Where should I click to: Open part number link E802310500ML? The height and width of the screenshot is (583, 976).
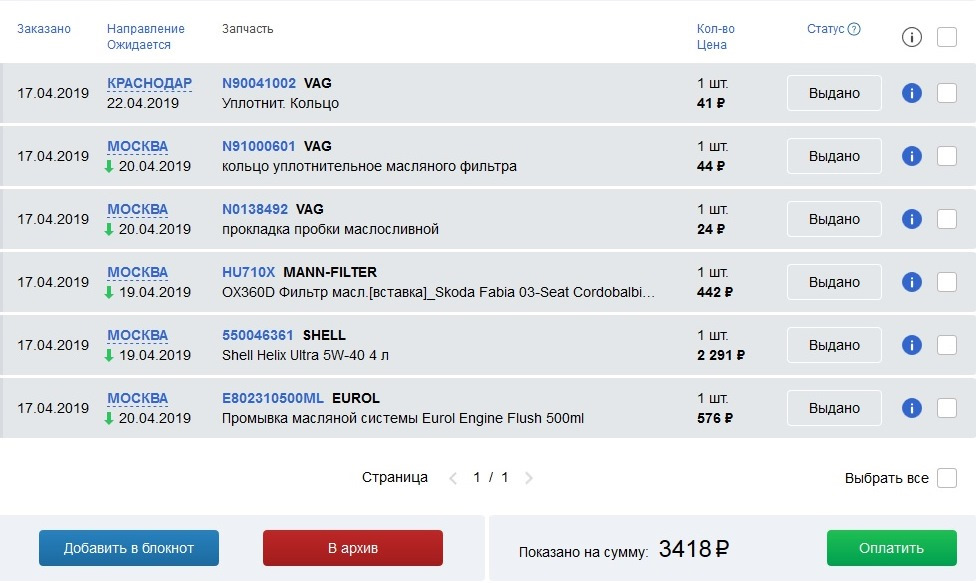[x=273, y=398]
